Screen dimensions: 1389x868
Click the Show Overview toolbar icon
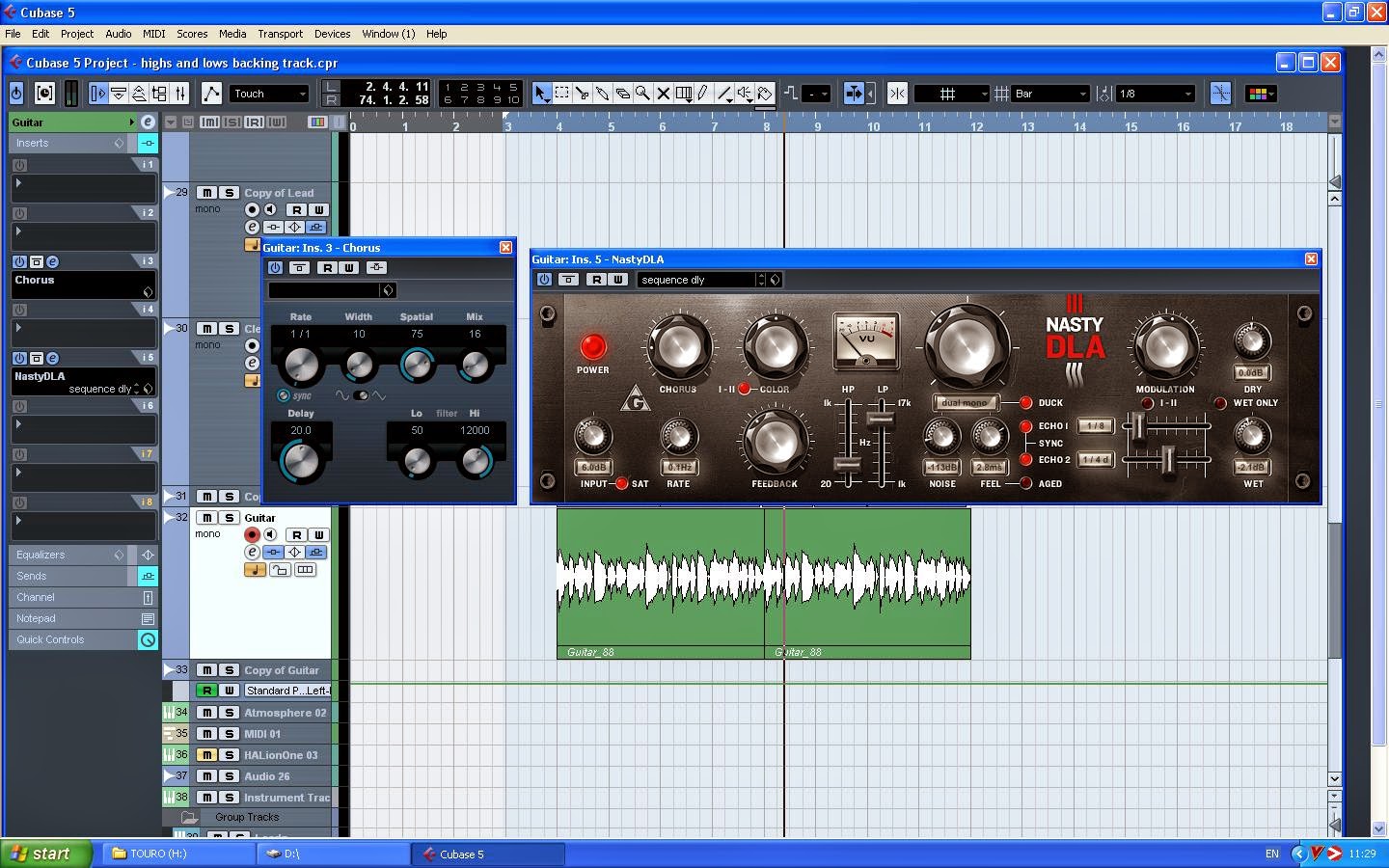click(x=139, y=94)
